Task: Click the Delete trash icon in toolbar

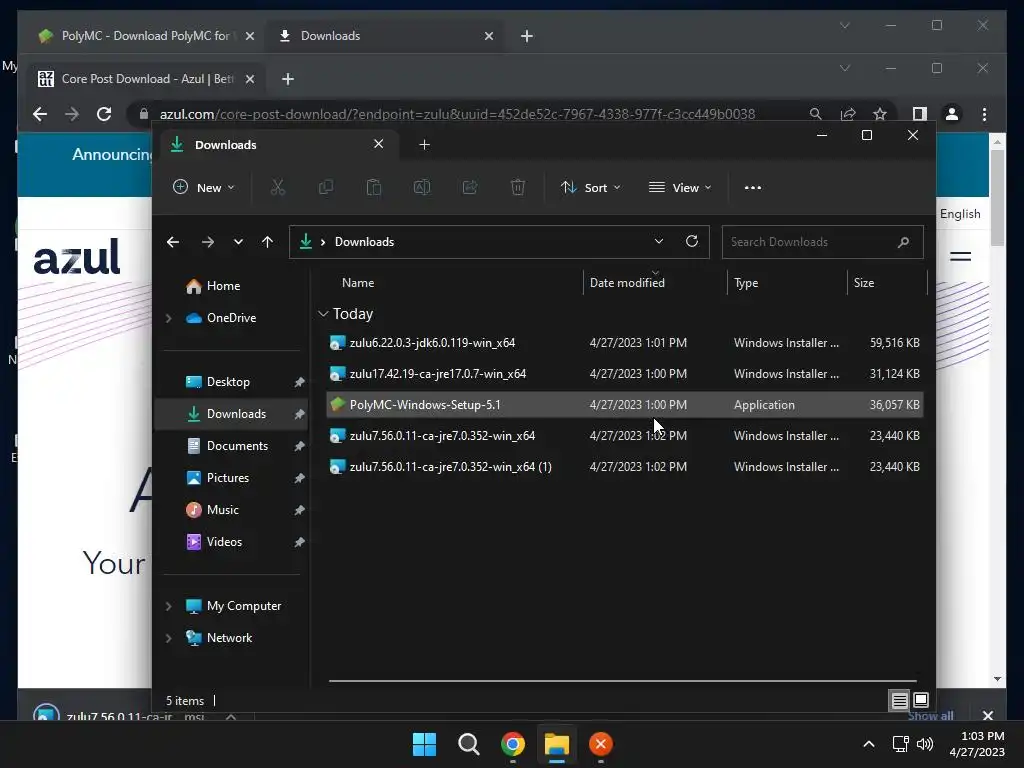Action: (518, 187)
